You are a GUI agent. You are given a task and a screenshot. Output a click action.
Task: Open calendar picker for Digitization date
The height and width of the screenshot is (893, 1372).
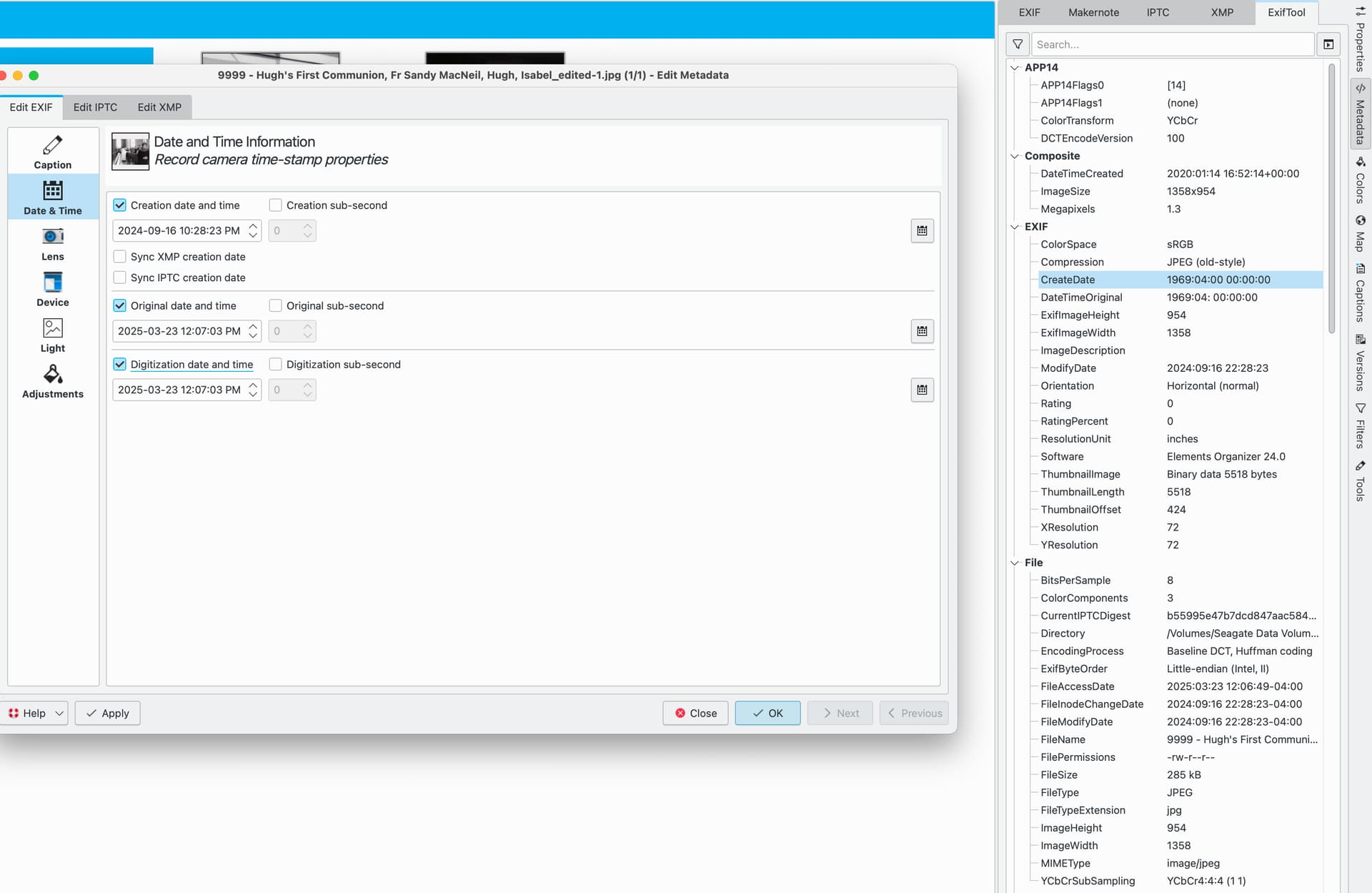(x=922, y=390)
